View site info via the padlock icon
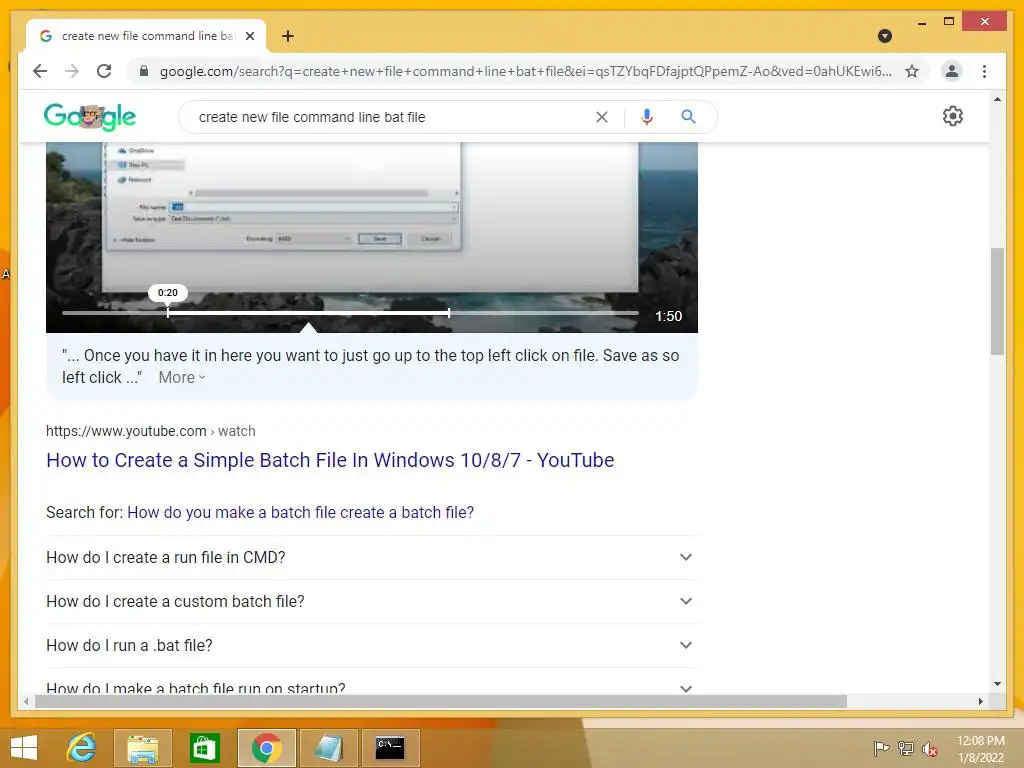 click(144, 71)
